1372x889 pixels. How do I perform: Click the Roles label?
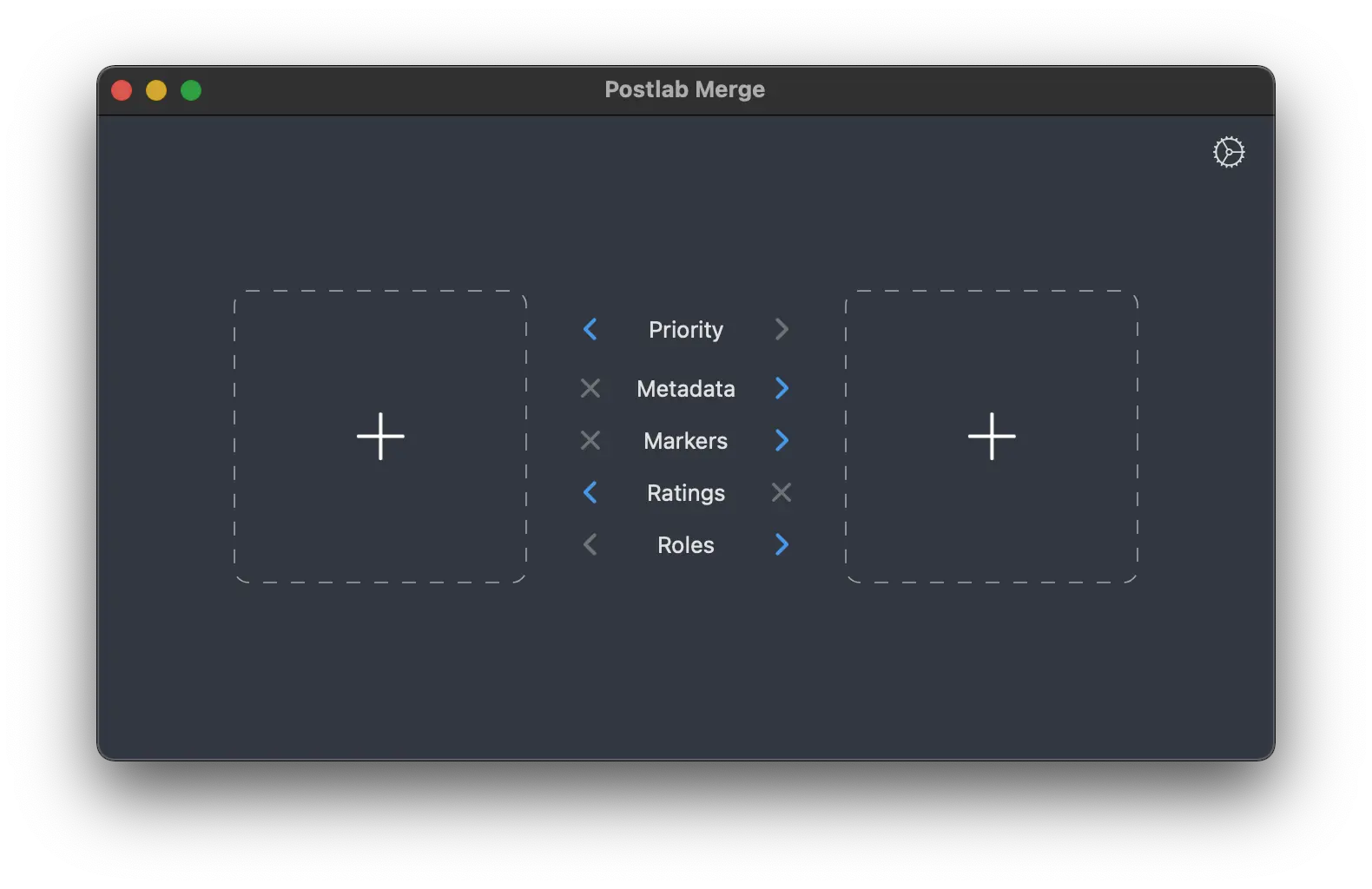(x=686, y=545)
